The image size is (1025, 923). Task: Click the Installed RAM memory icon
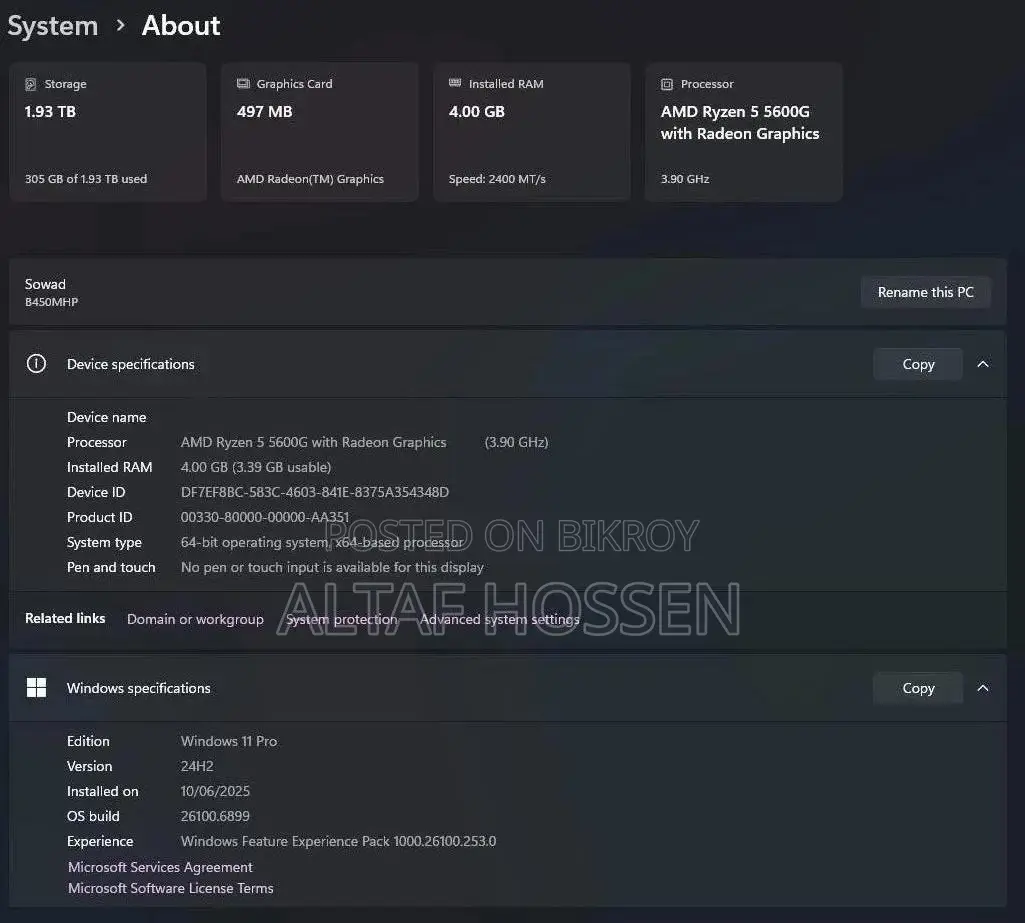[455, 82]
